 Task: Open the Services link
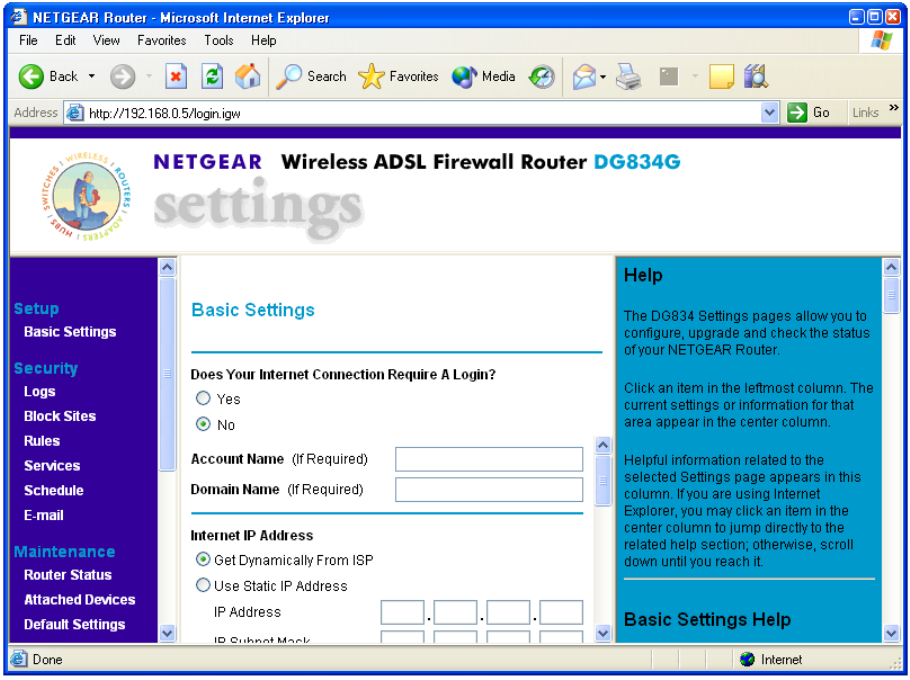[52, 466]
